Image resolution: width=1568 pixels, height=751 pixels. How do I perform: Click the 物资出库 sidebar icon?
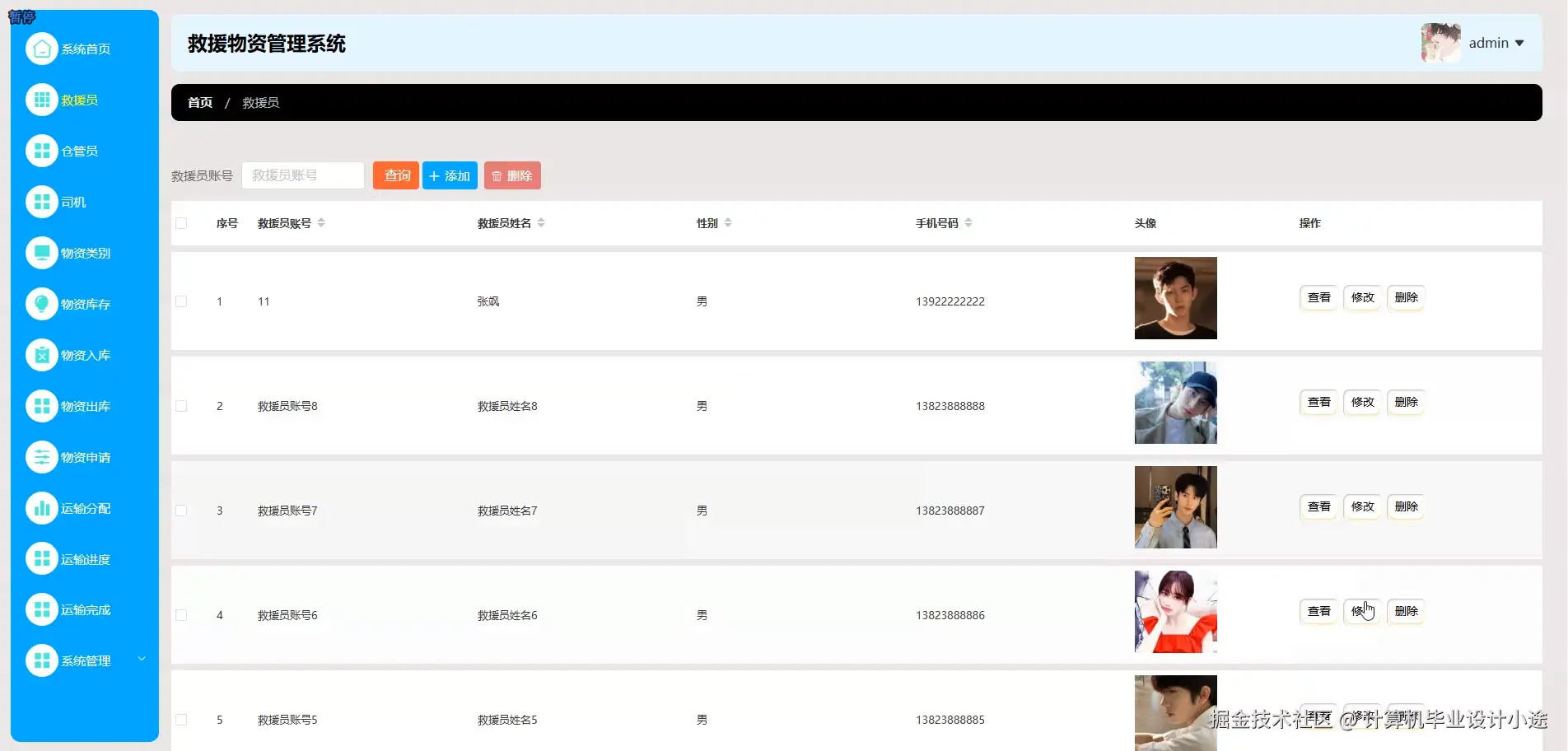[42, 406]
